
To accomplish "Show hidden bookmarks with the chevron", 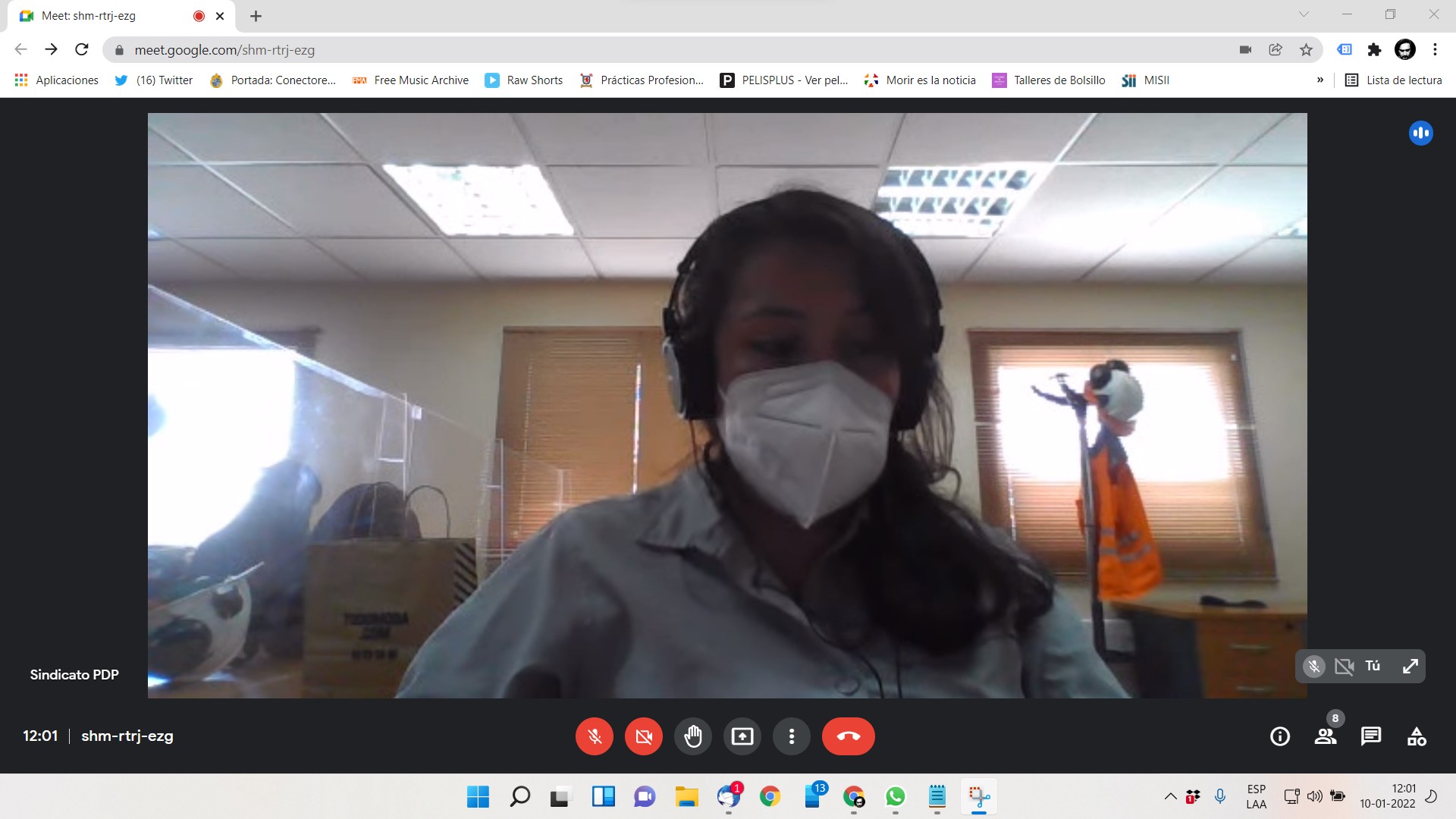I will tap(1320, 80).
